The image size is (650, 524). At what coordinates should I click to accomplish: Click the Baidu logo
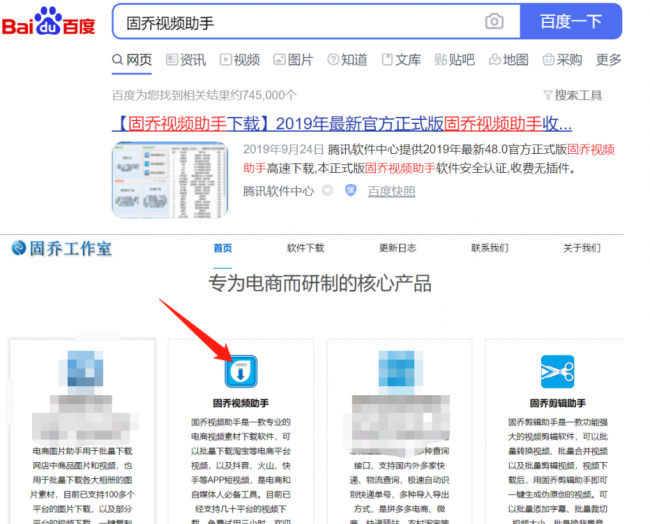[48, 22]
